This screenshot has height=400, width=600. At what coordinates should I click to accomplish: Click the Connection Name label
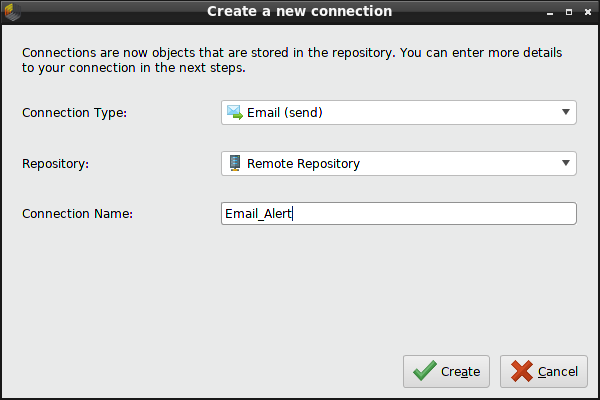point(77,214)
